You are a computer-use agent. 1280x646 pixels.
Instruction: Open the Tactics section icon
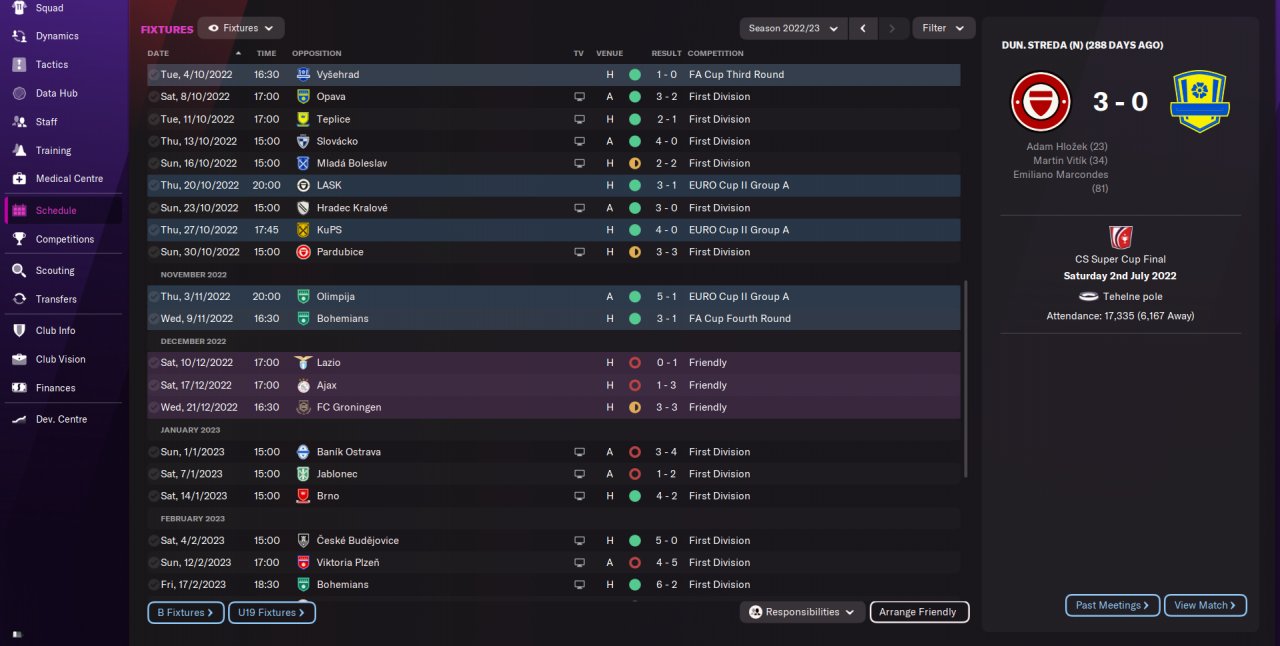[x=18, y=64]
